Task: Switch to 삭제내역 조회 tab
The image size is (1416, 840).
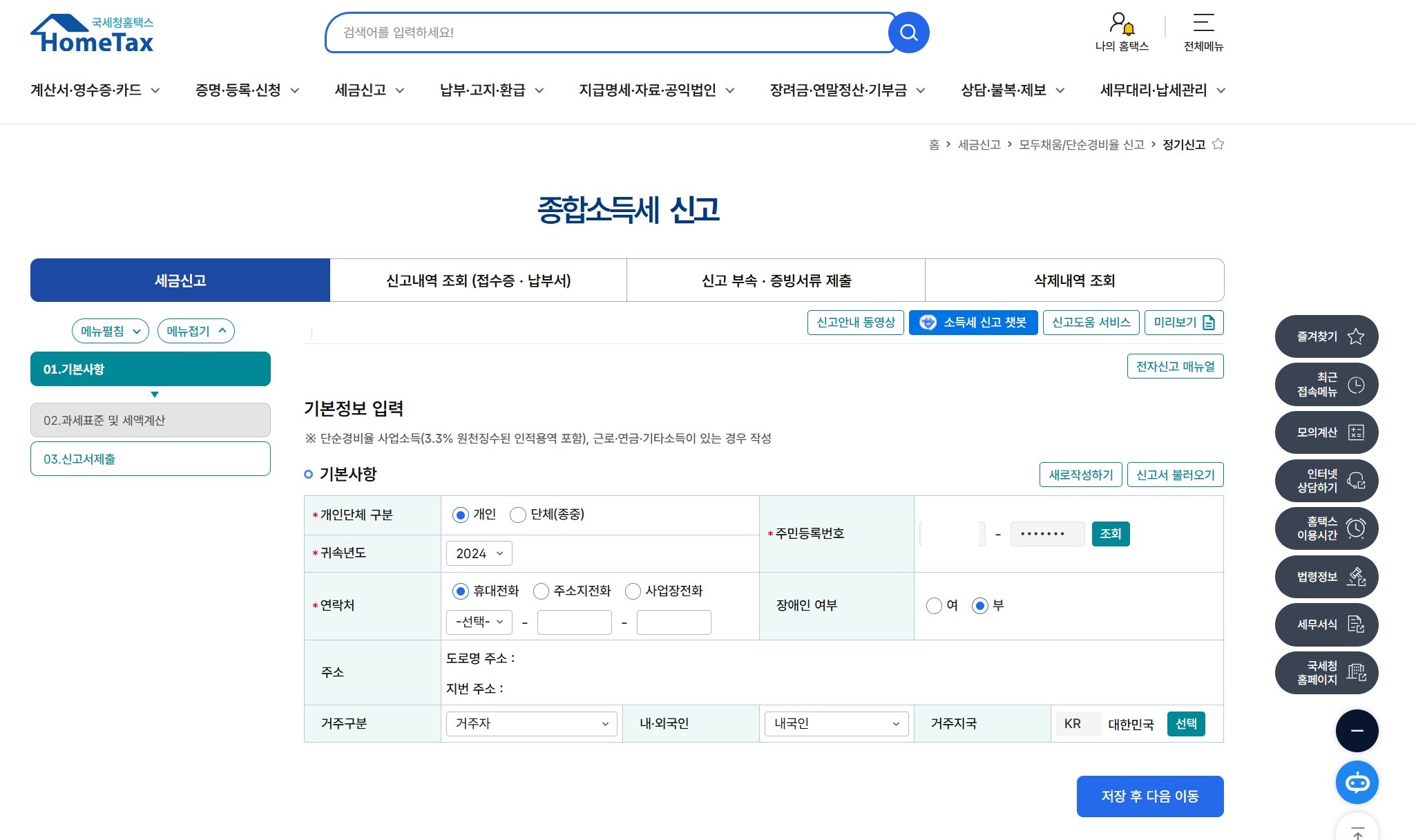Action: 1074,280
